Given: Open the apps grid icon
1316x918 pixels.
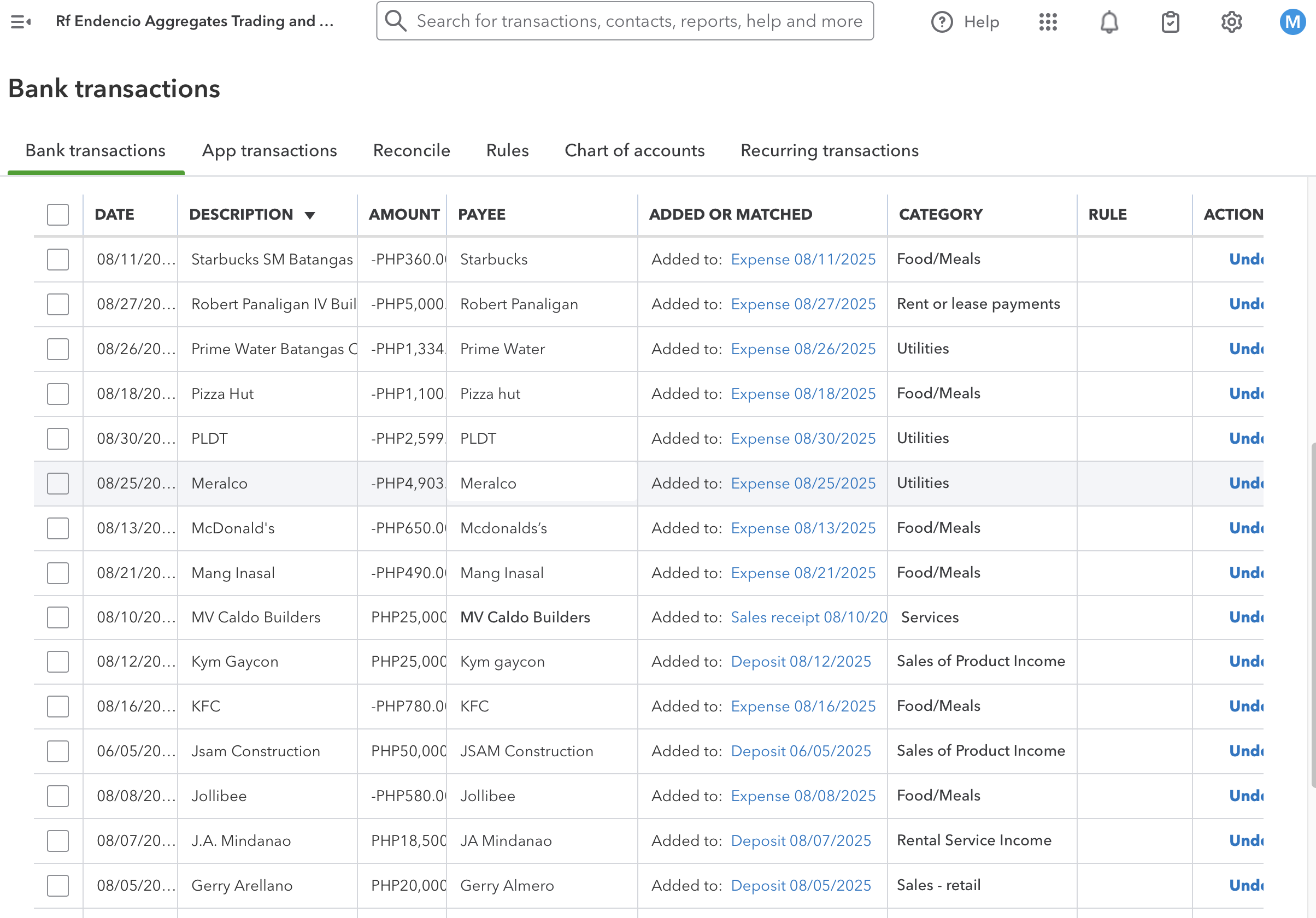Looking at the screenshot, I should [x=1047, y=22].
